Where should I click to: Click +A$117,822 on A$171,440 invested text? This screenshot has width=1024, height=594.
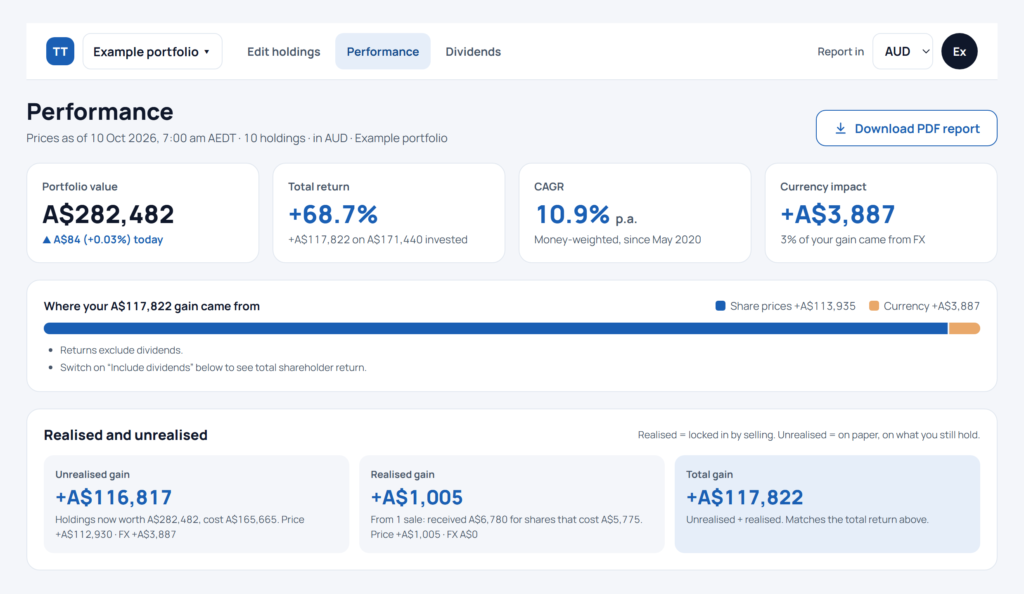click(378, 240)
